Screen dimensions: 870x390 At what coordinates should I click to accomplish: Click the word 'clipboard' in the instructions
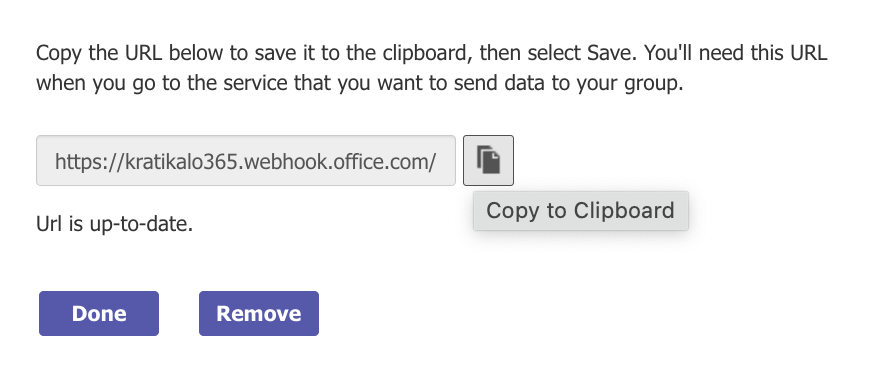427,54
